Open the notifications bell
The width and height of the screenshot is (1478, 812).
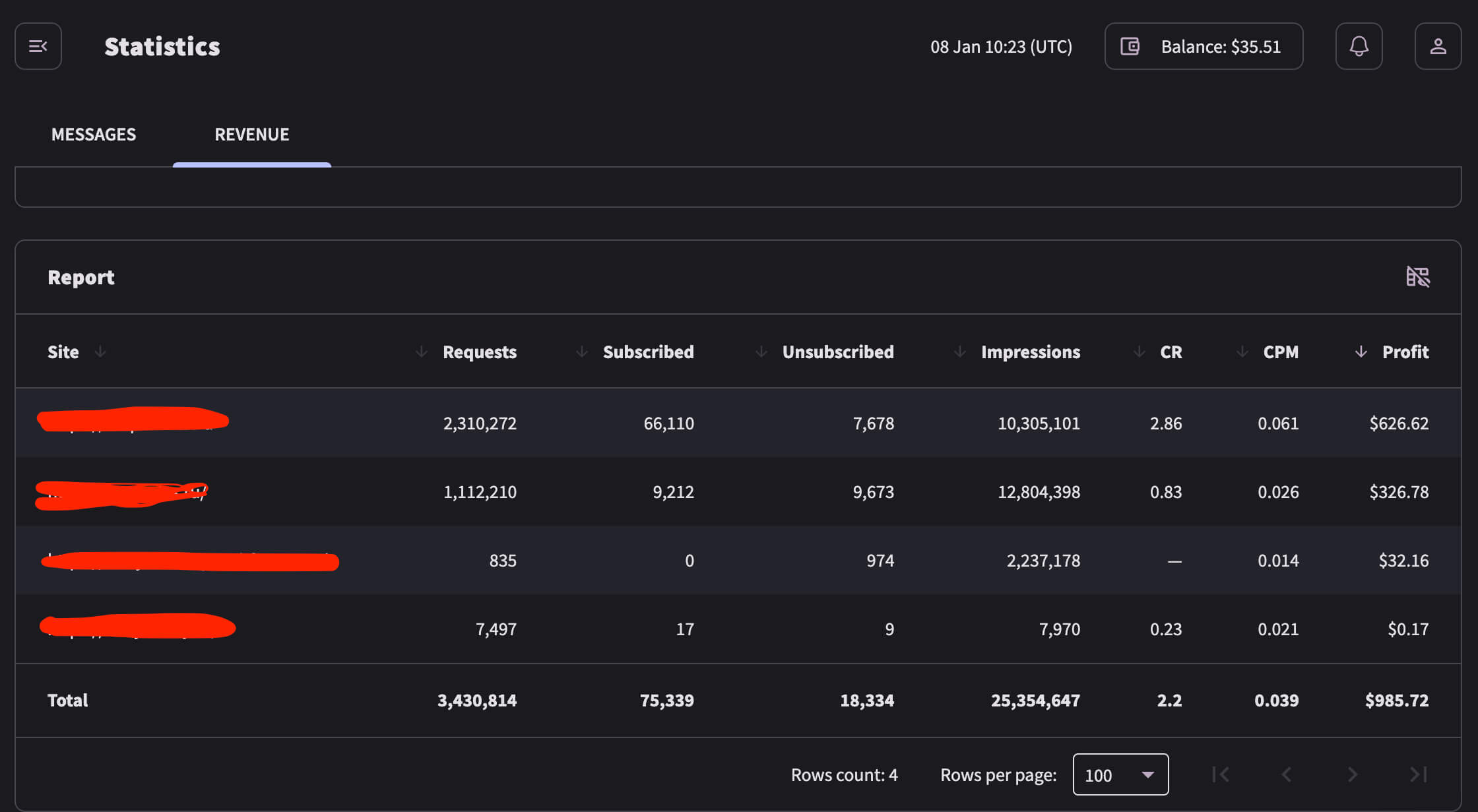click(1359, 46)
